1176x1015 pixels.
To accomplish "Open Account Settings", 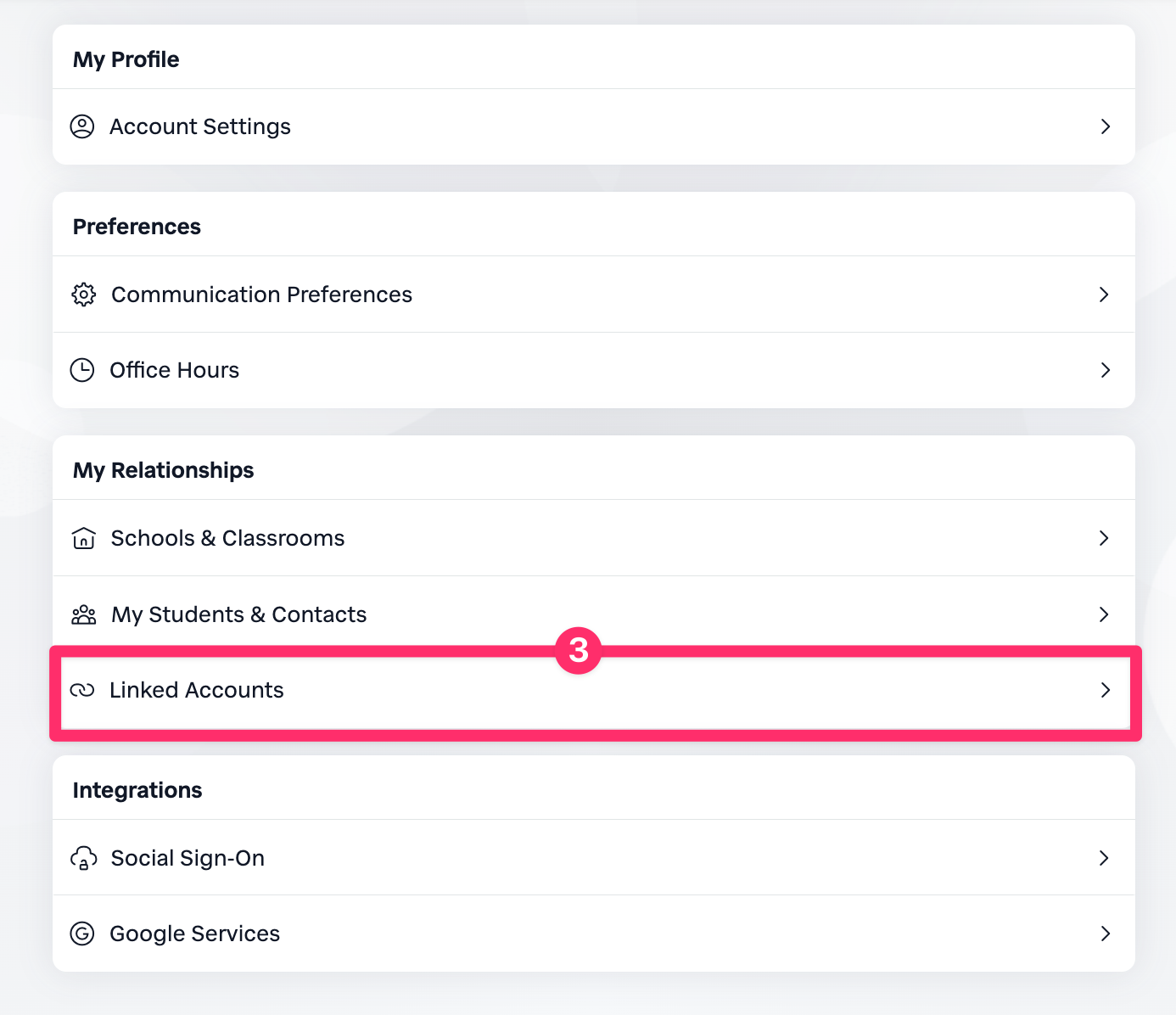I will [x=594, y=126].
